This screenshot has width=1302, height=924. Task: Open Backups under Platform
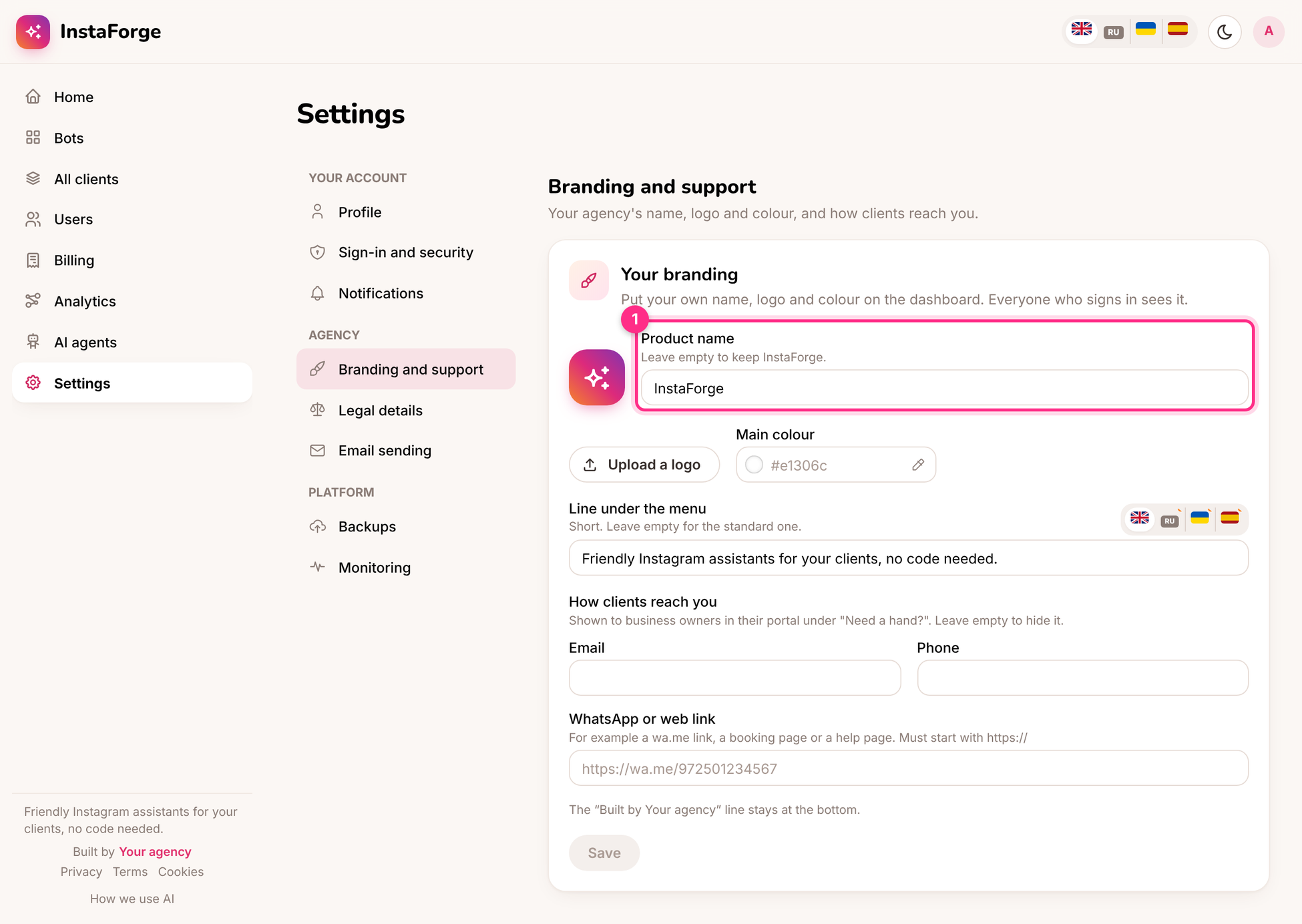[406, 526]
